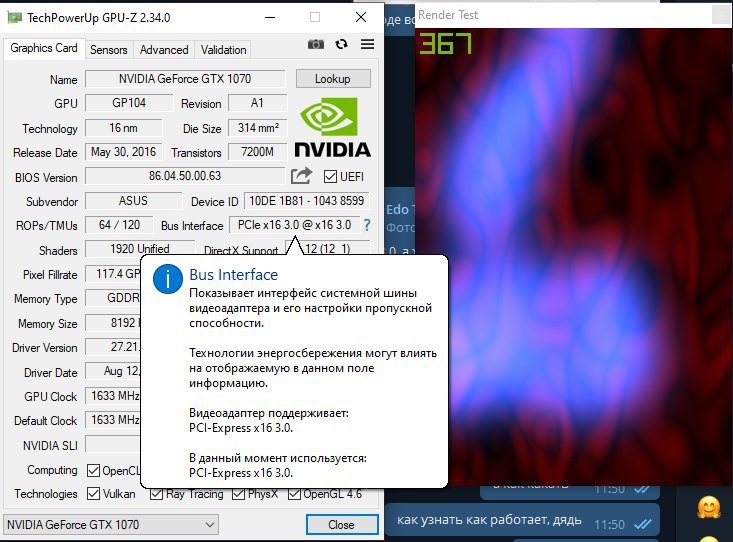Image resolution: width=733 pixels, height=542 pixels.
Task: Toggle the Ray Tracing checkbox
Action: pos(157,494)
